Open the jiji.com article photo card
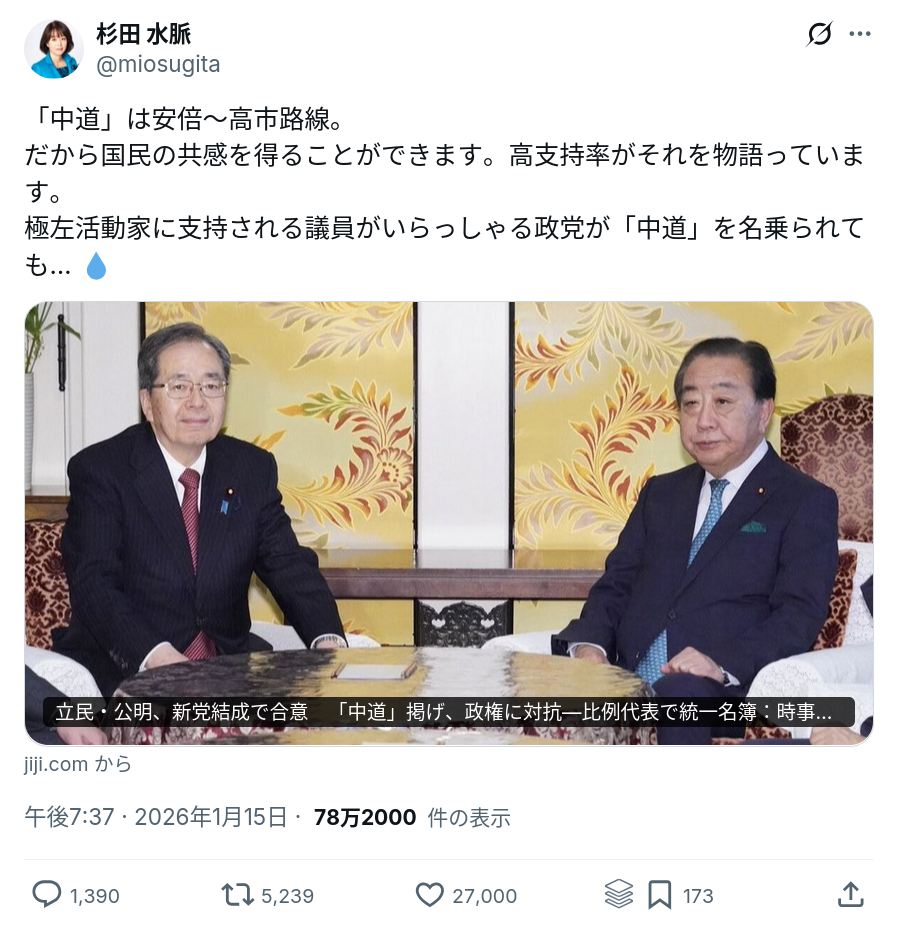Viewport: 898px width, 930px height. point(448,523)
